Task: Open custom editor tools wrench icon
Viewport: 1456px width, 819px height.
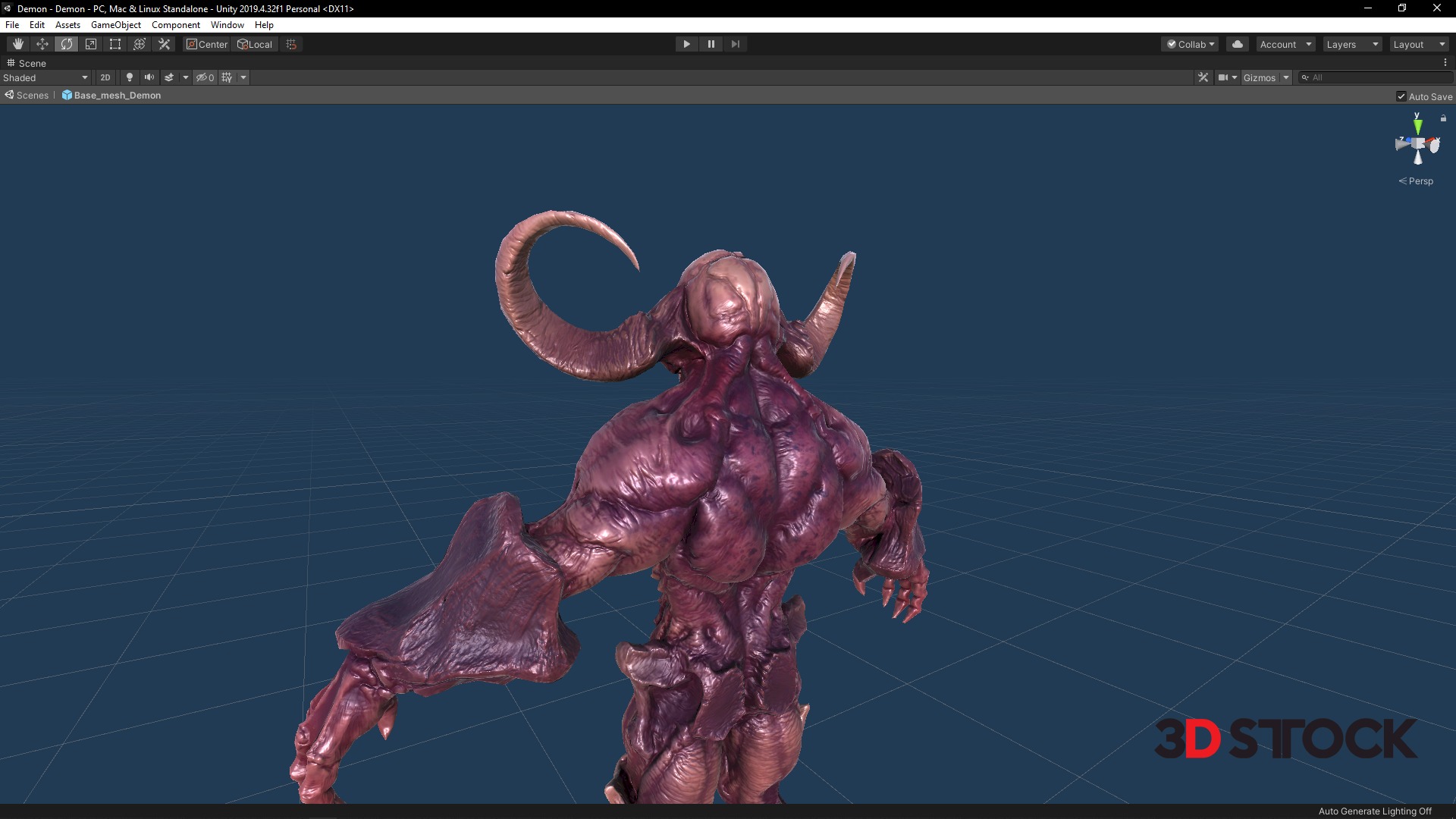Action: 164,44
